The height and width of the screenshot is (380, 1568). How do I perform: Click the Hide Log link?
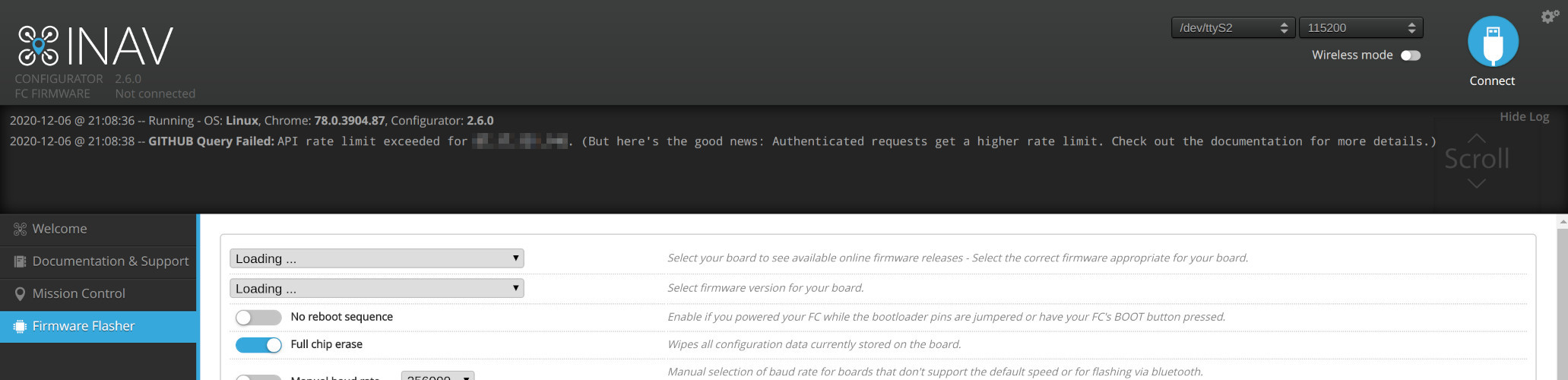tap(1524, 116)
